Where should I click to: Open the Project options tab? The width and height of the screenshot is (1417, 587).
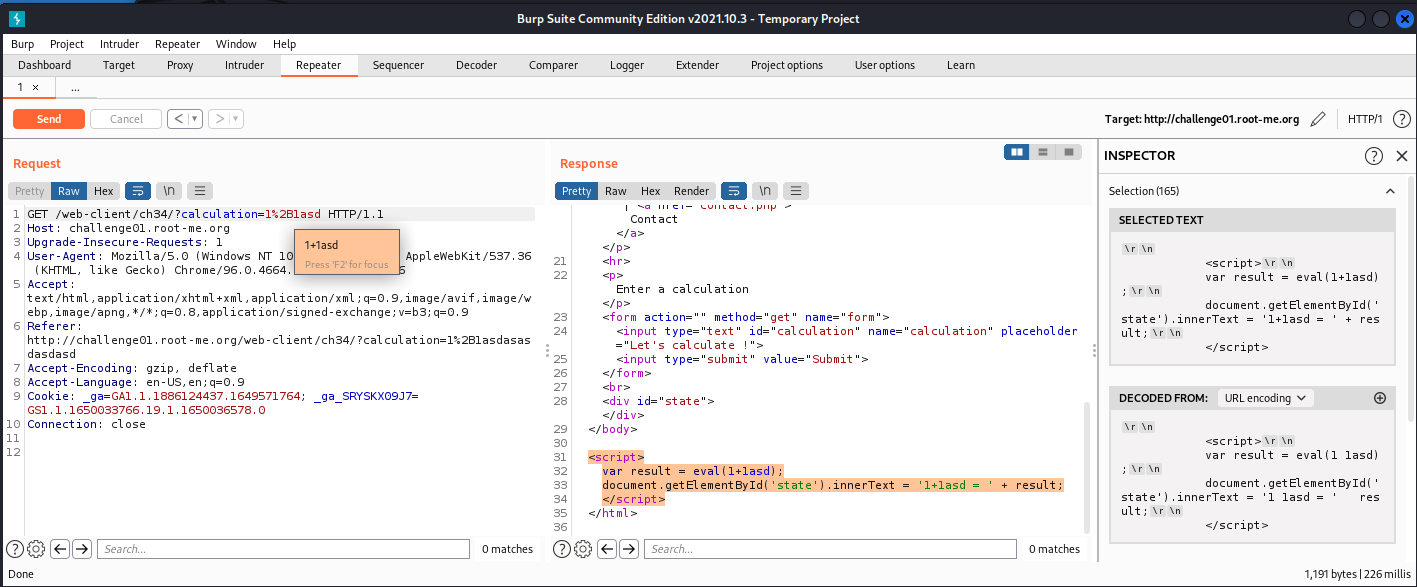(787, 65)
